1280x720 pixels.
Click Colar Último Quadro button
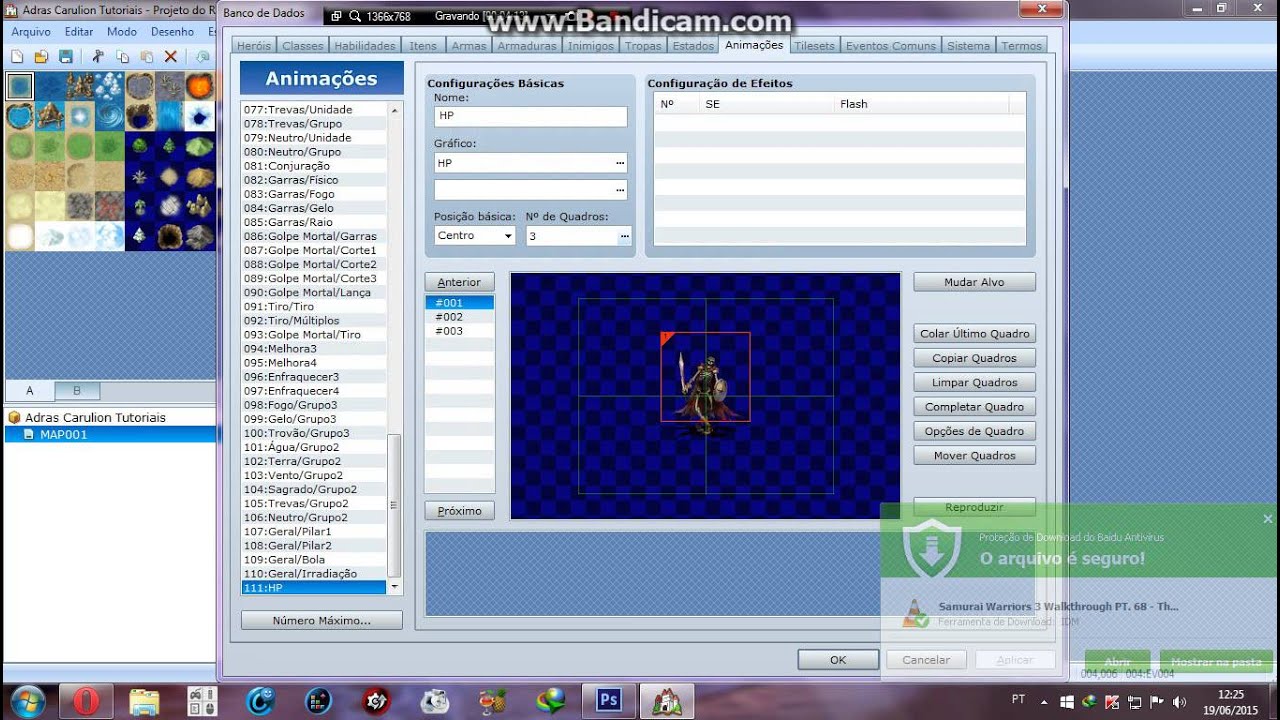(x=974, y=334)
